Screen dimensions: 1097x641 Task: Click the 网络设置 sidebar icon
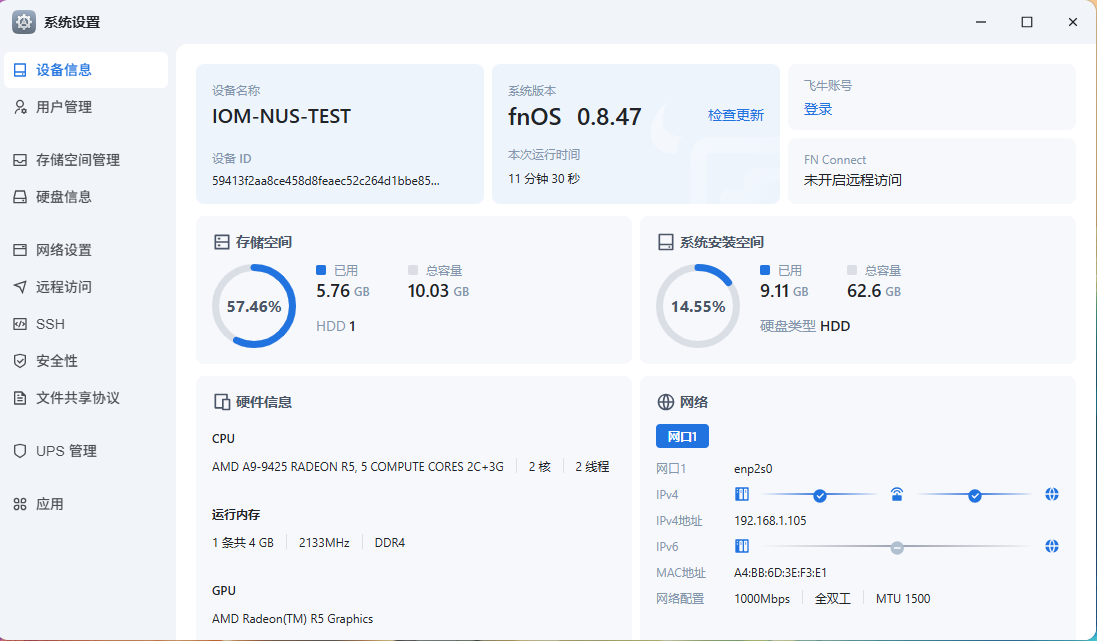click(20, 250)
